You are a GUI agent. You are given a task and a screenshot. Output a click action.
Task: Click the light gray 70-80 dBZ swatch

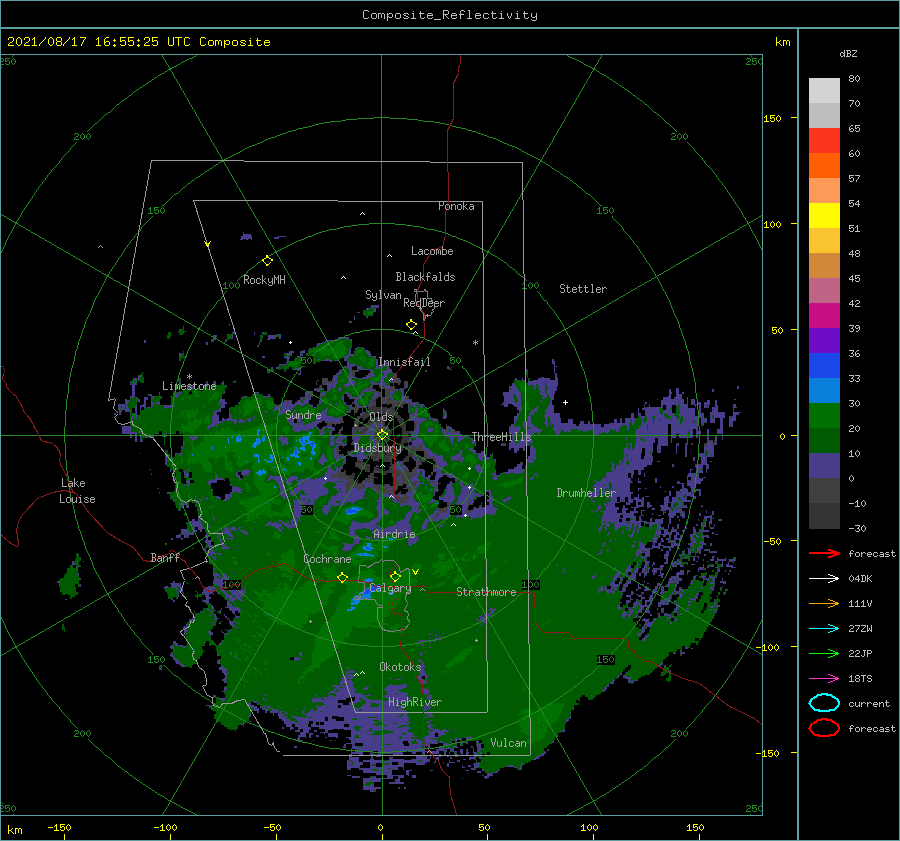pos(824,91)
